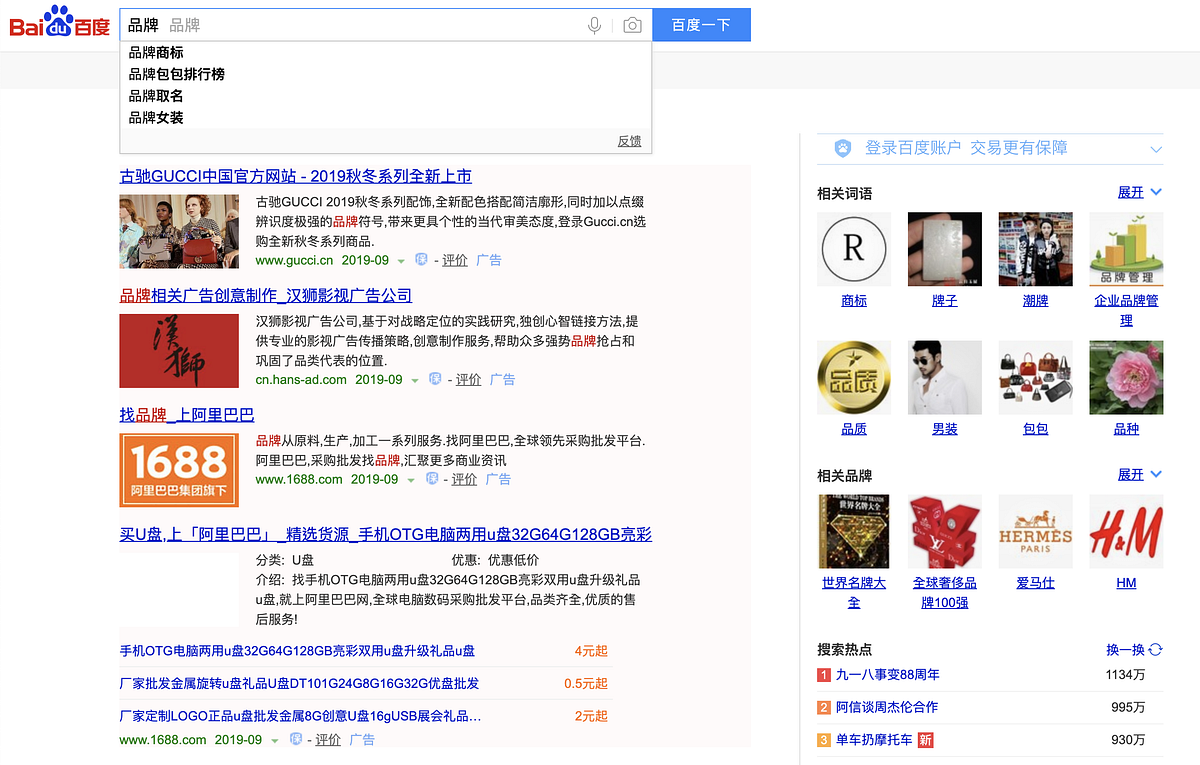Viewport: 1200px width, 765px height.
Task: Click the 企业品牌管理 chart icon
Action: tap(1127, 249)
